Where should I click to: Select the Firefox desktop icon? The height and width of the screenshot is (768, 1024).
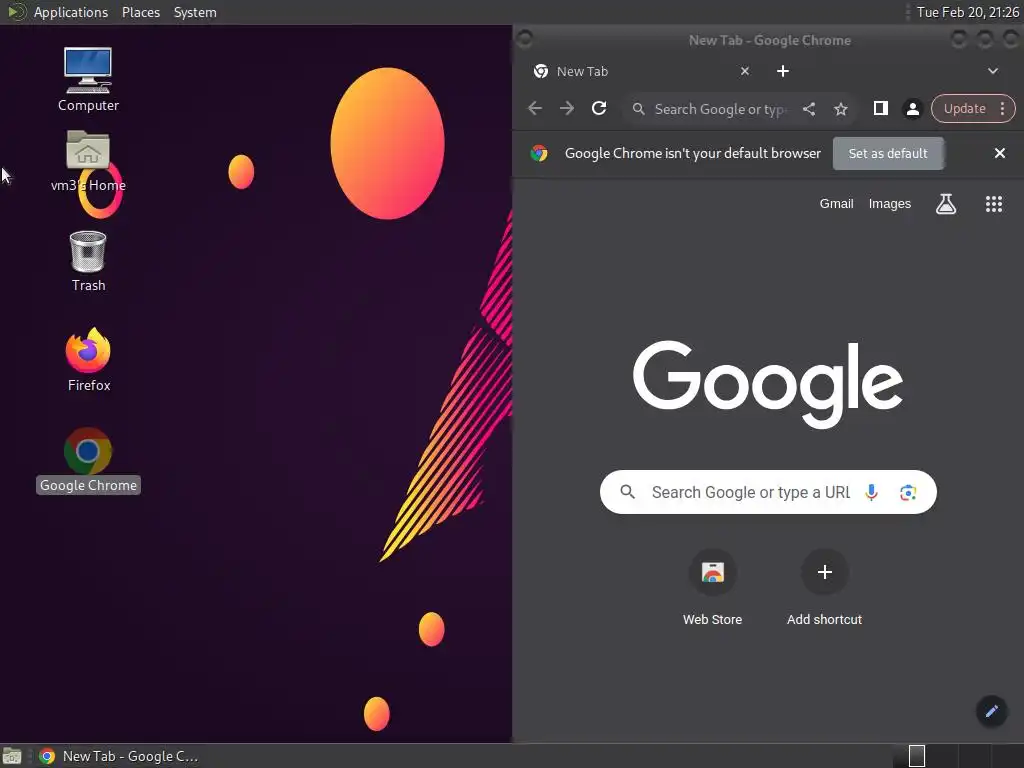pos(88,359)
